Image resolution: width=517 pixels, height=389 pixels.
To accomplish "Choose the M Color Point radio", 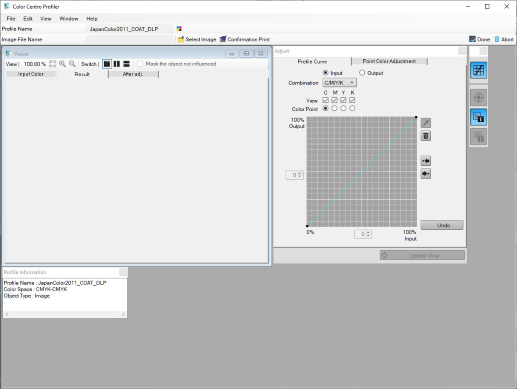I will pos(334,108).
